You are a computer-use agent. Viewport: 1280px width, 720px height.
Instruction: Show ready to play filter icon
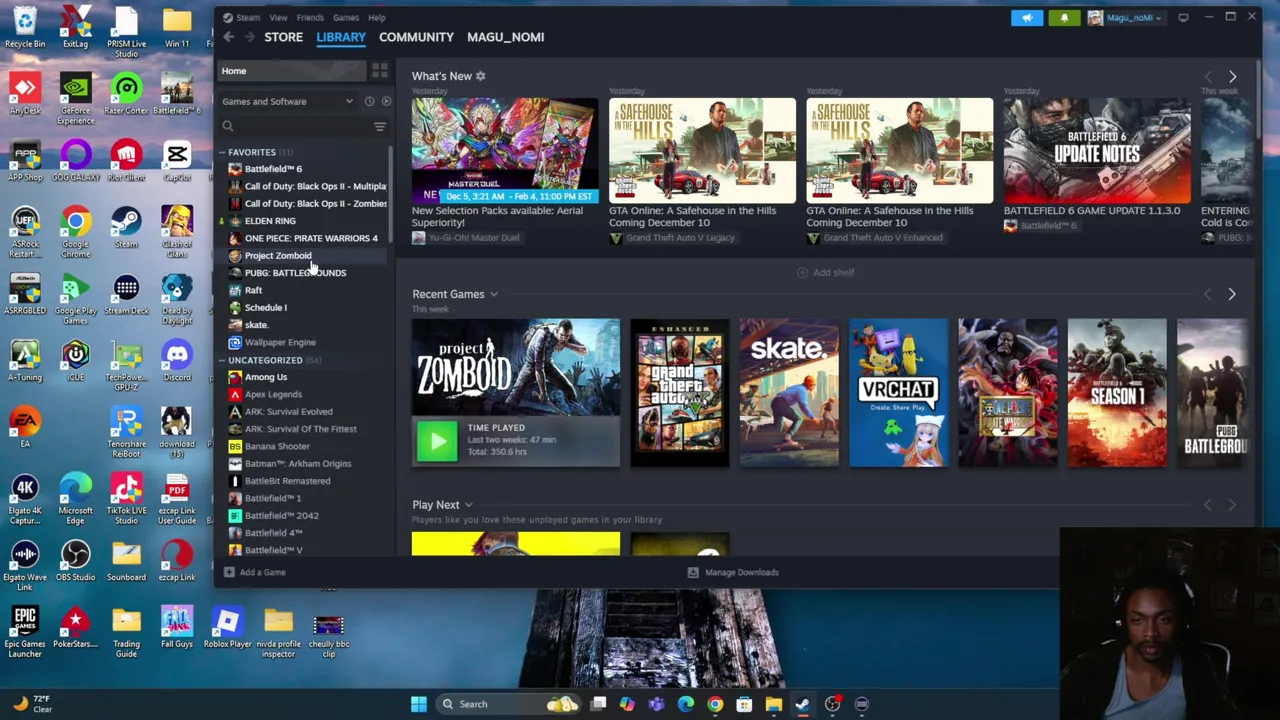386,101
